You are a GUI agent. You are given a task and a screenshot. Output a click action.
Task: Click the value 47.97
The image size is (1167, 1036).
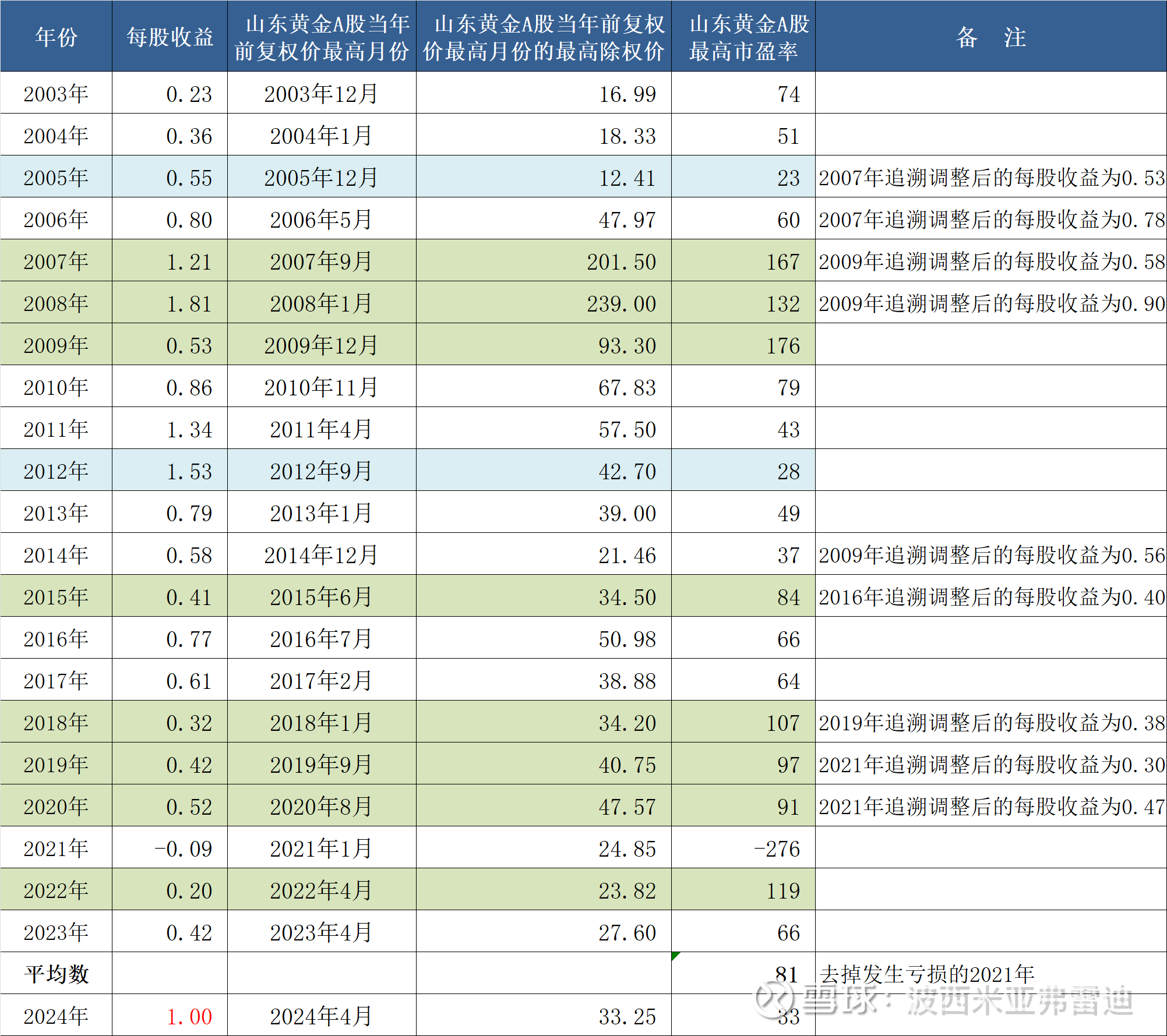(x=627, y=220)
